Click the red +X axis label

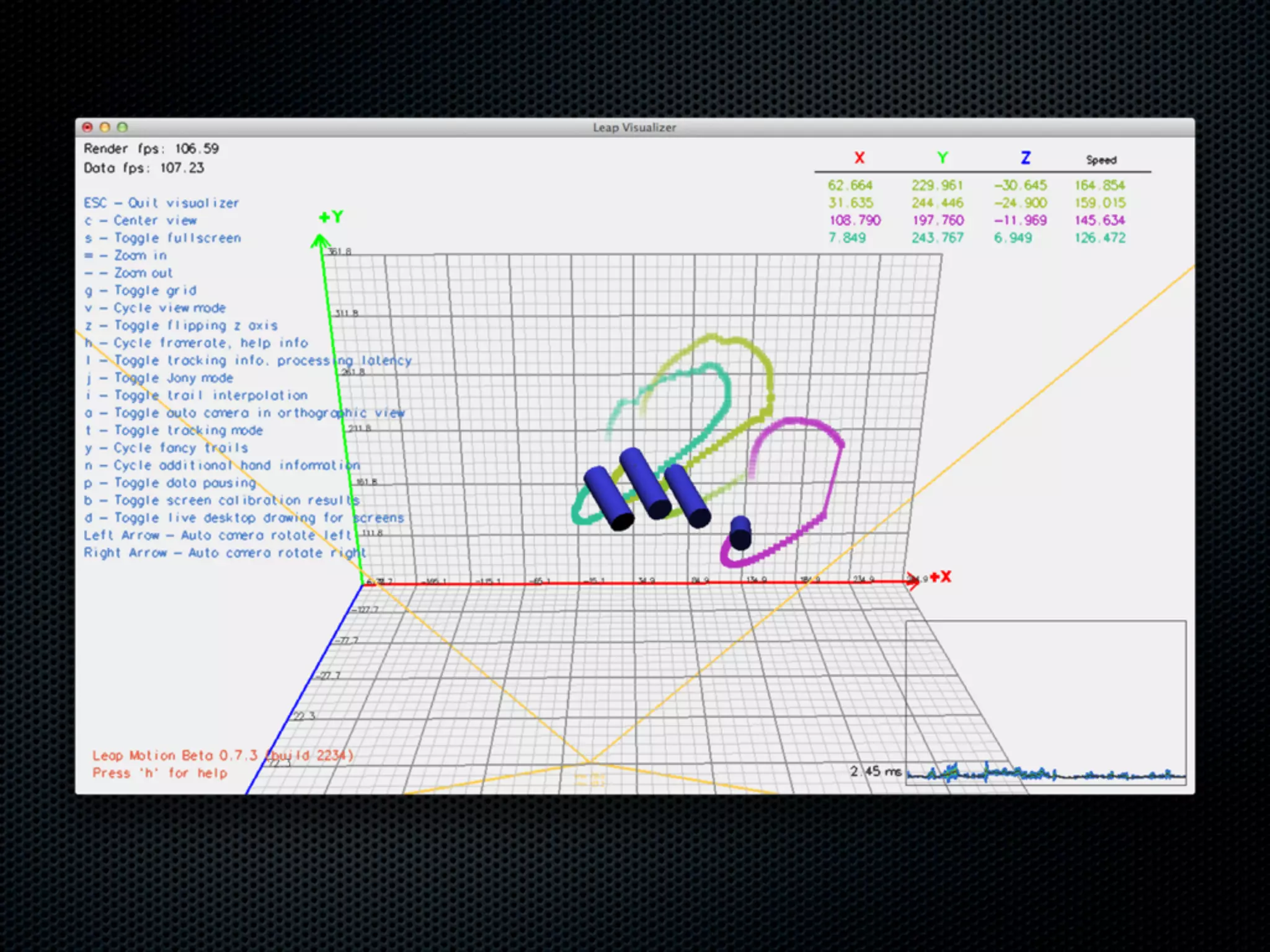click(x=940, y=577)
